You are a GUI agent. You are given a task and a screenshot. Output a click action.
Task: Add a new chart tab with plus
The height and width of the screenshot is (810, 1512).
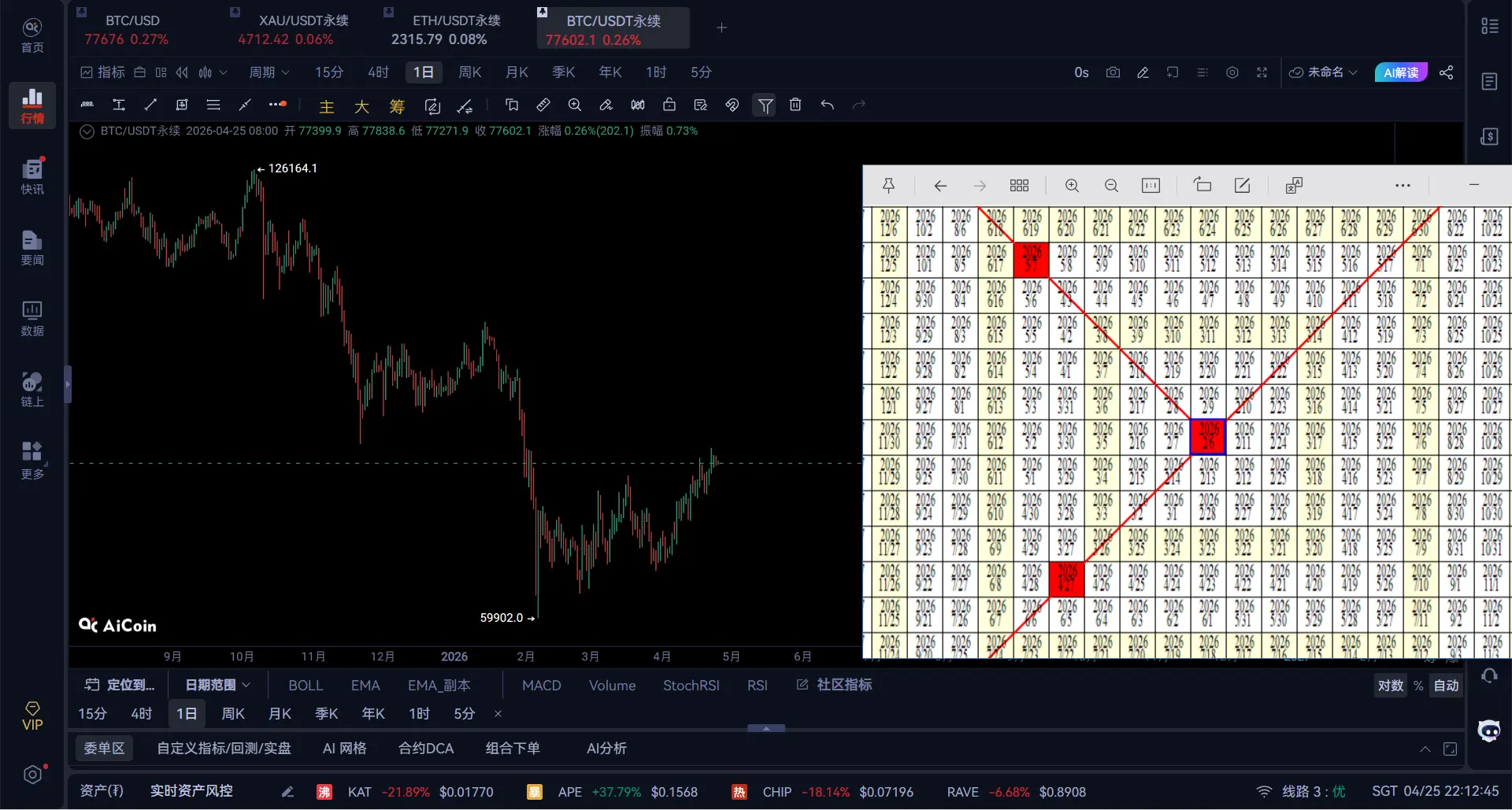721,28
